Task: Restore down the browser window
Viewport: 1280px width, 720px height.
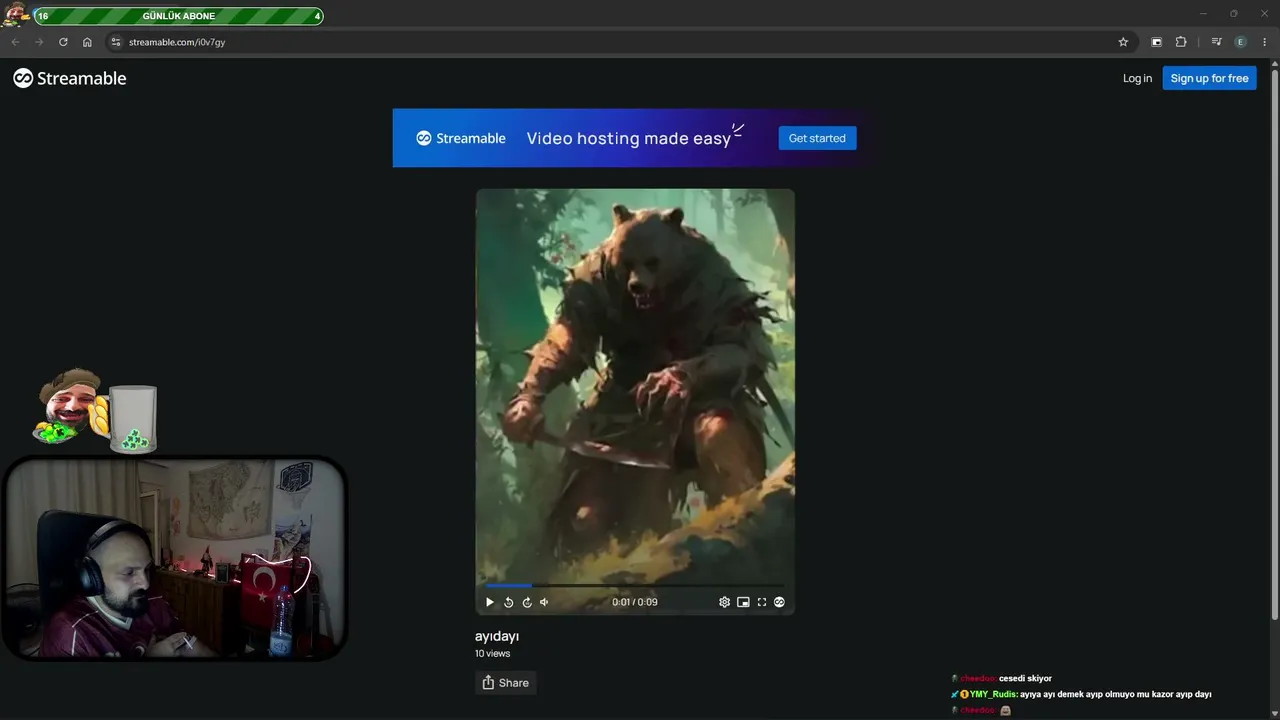Action: (x=1234, y=14)
